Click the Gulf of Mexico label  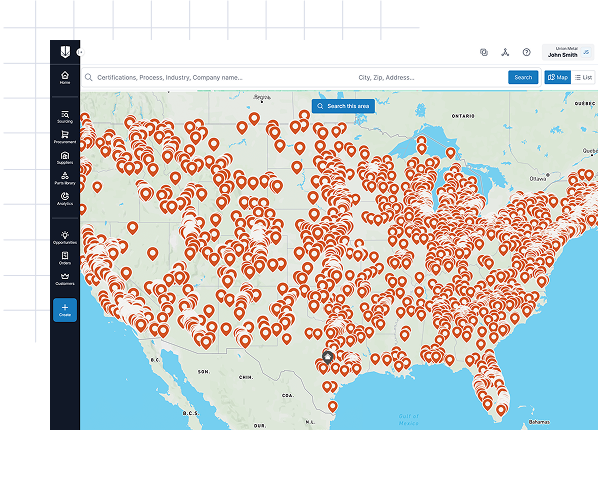tap(408, 419)
